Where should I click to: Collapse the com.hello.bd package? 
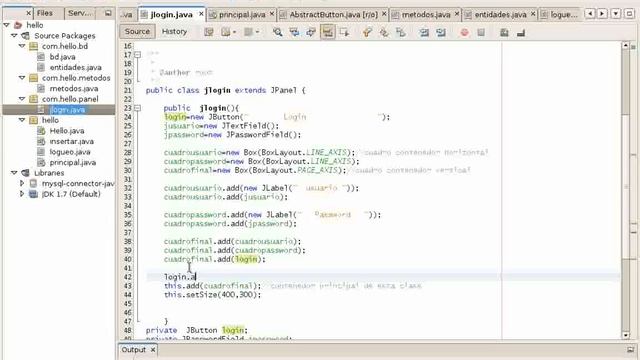pos(22,46)
